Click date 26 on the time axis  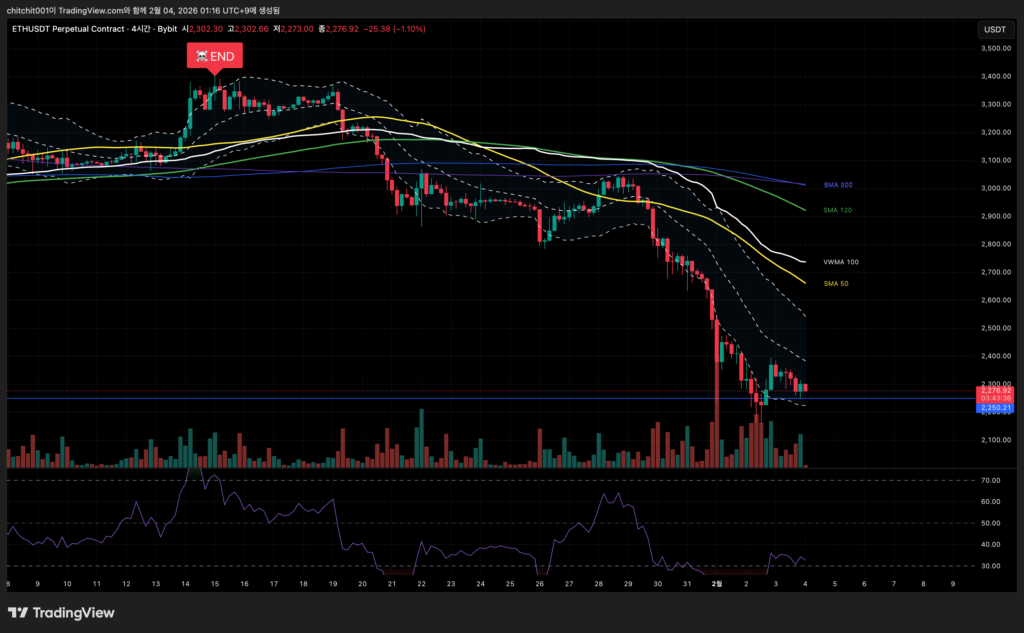[x=539, y=582]
